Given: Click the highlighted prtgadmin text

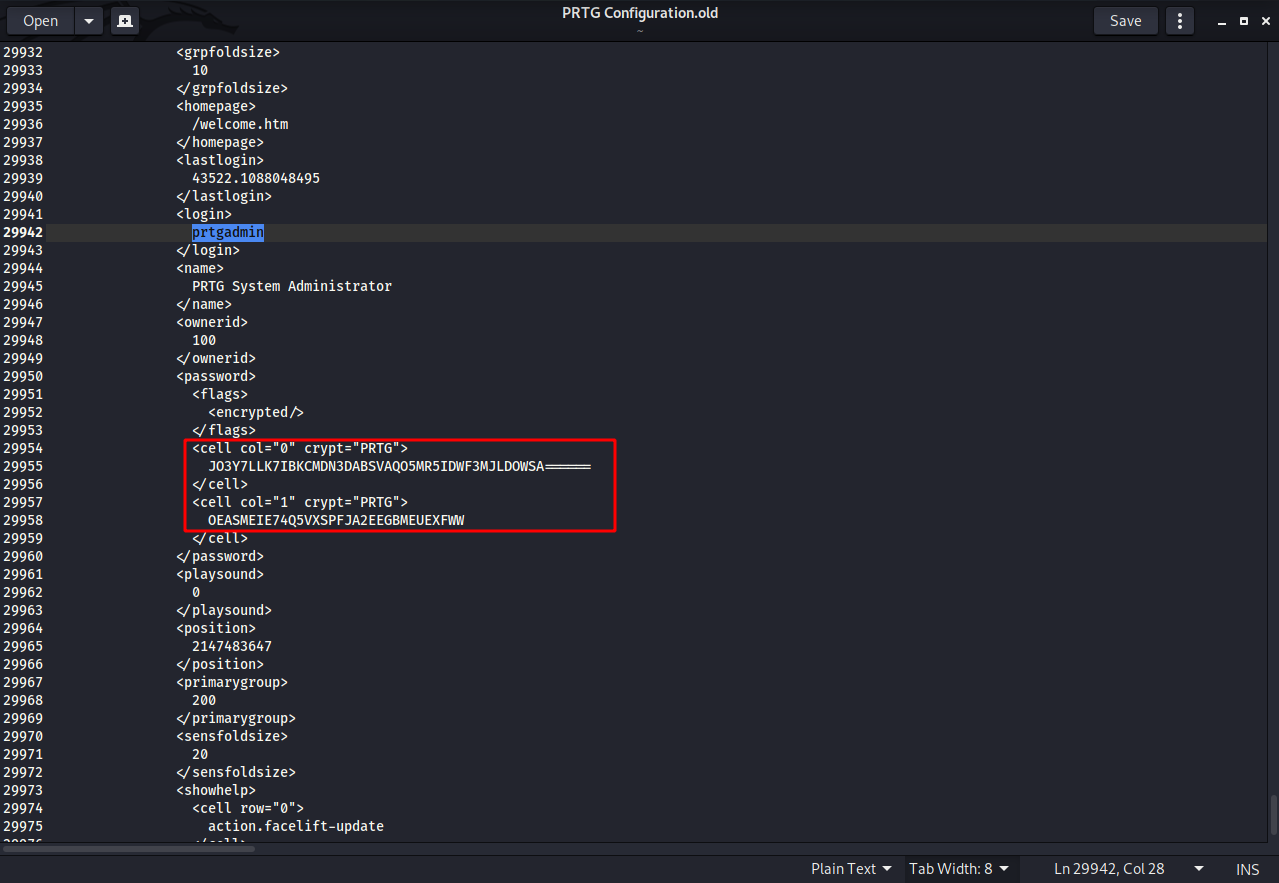Looking at the screenshot, I should 228,232.
